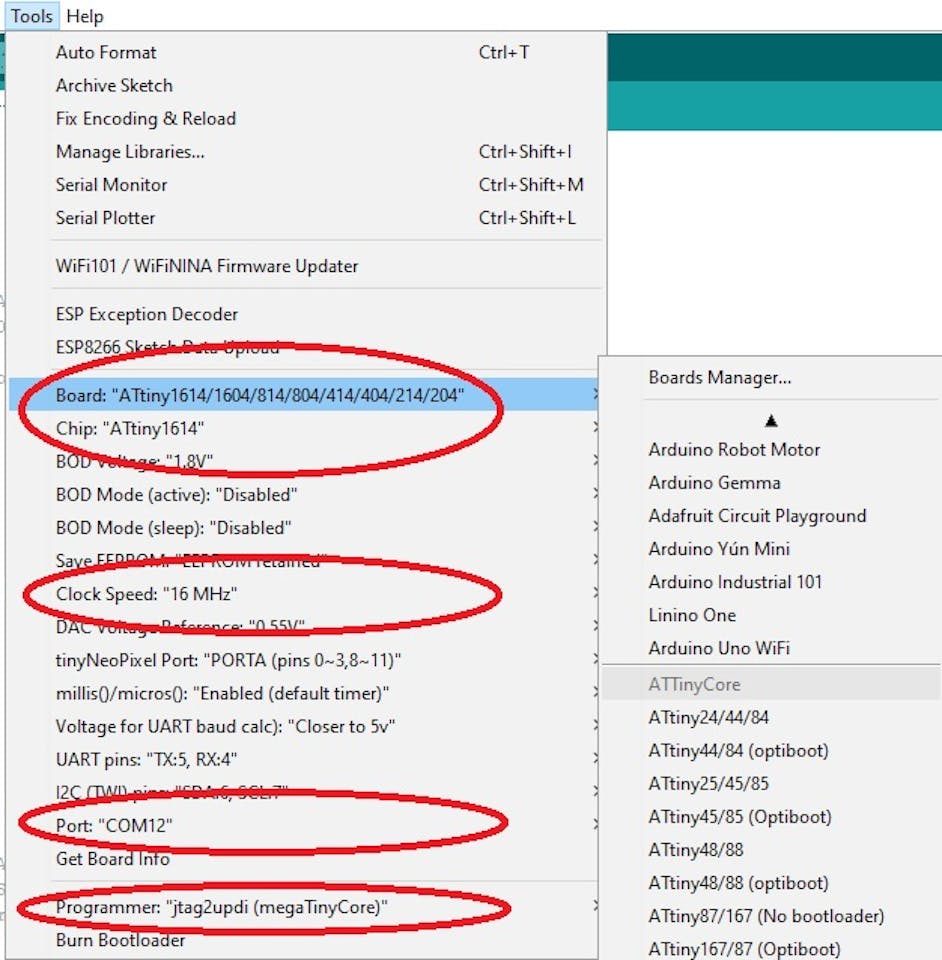Image resolution: width=942 pixels, height=960 pixels.
Task: Expand the Chip "ATtiny1614" submenu
Action: pyautogui.click(x=304, y=429)
